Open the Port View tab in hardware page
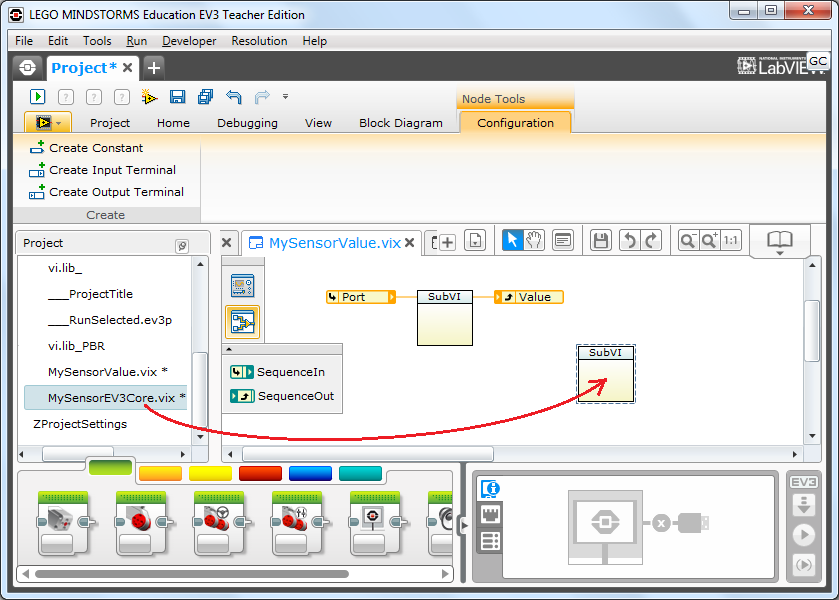This screenshot has height=600, width=839. [490, 515]
